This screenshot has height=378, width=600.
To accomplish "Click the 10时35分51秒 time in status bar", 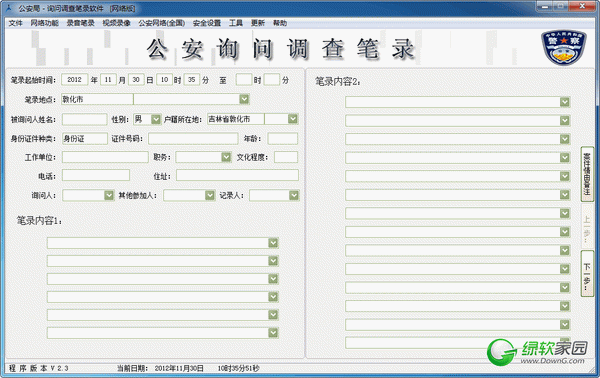I will (238, 368).
